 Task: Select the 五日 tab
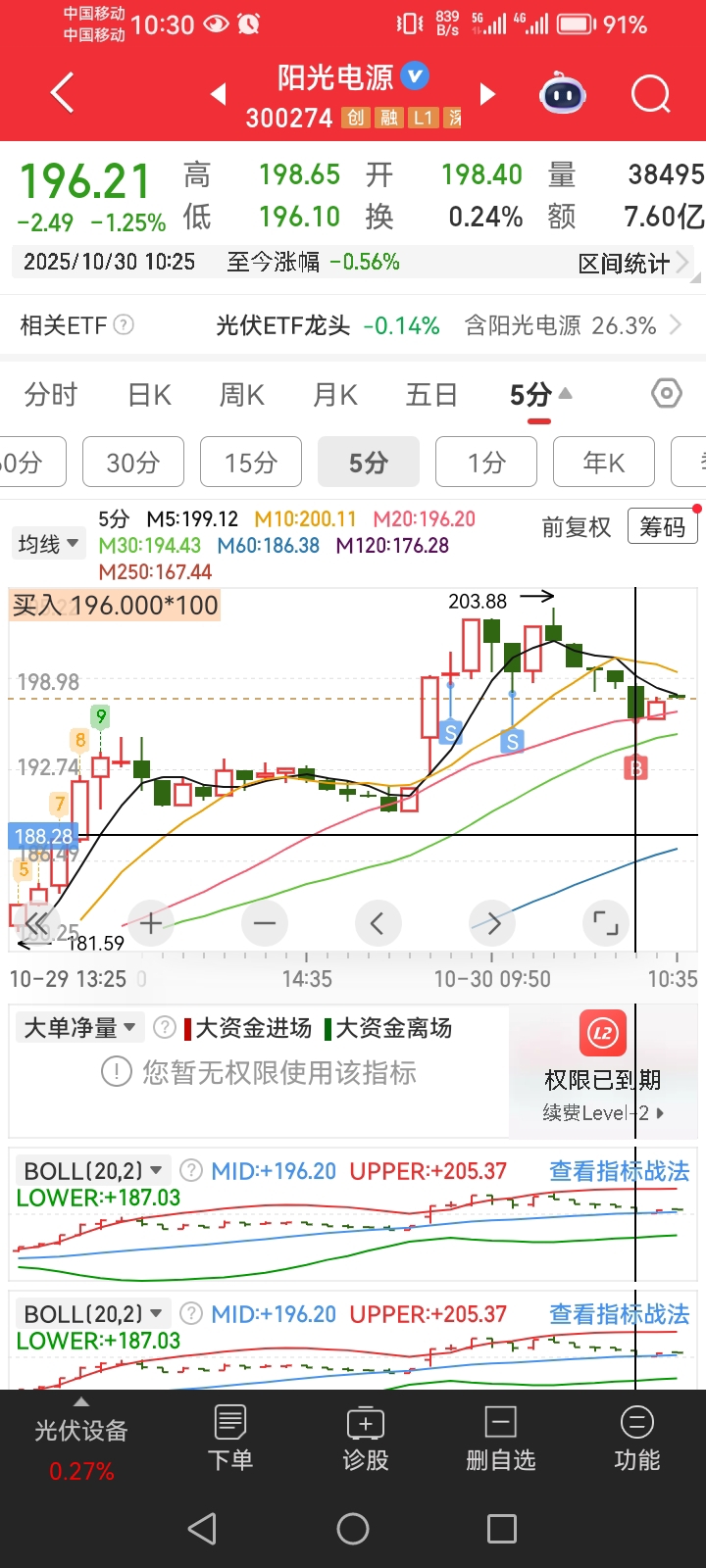[x=432, y=395]
